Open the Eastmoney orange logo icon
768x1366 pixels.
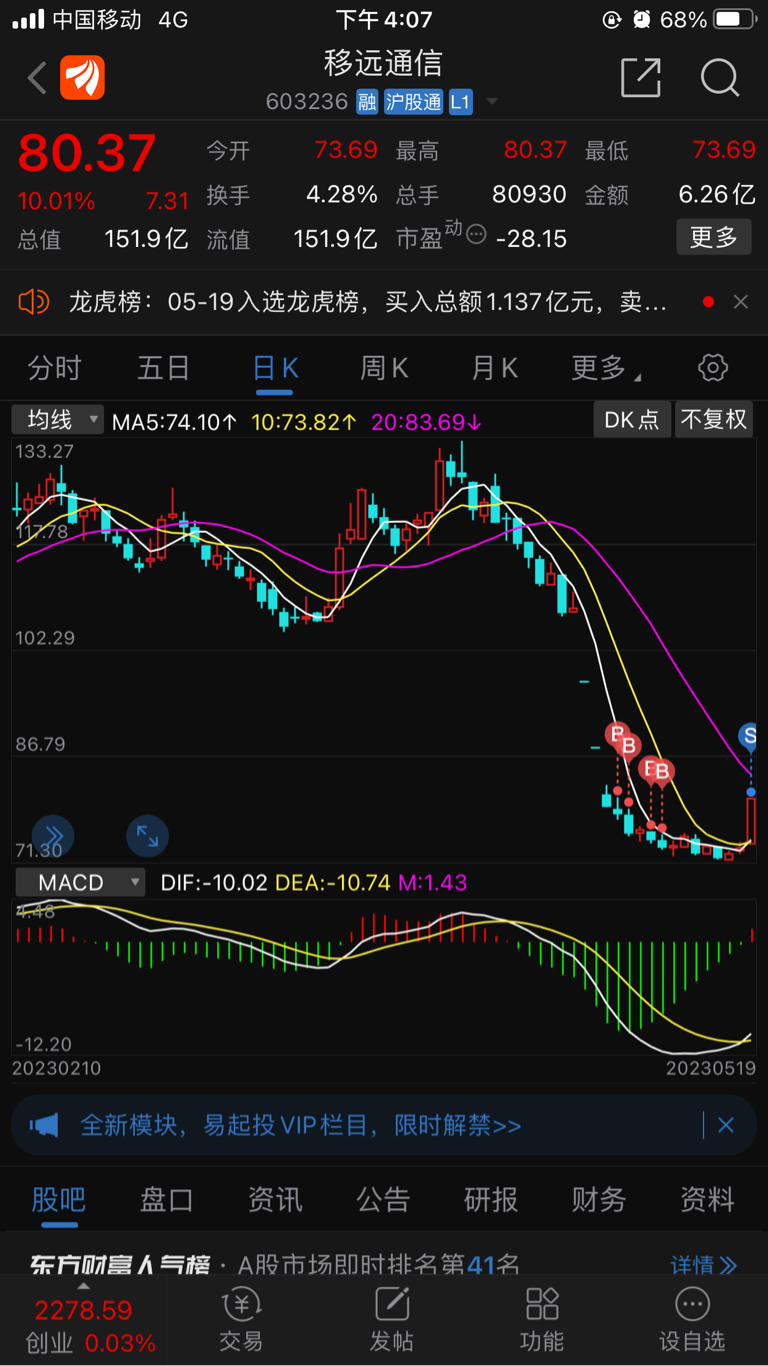[82, 78]
